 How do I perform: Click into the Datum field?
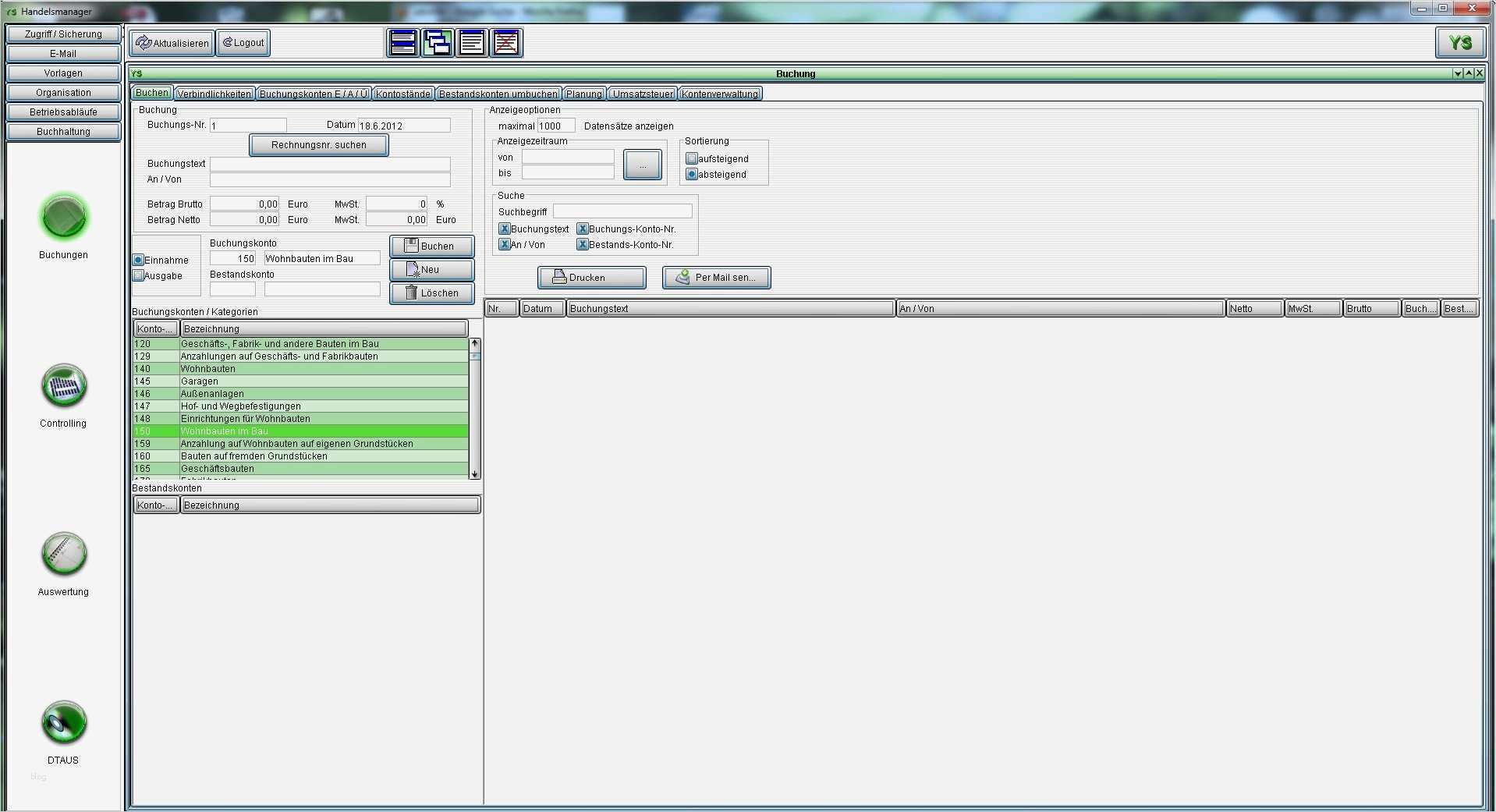tap(404, 126)
